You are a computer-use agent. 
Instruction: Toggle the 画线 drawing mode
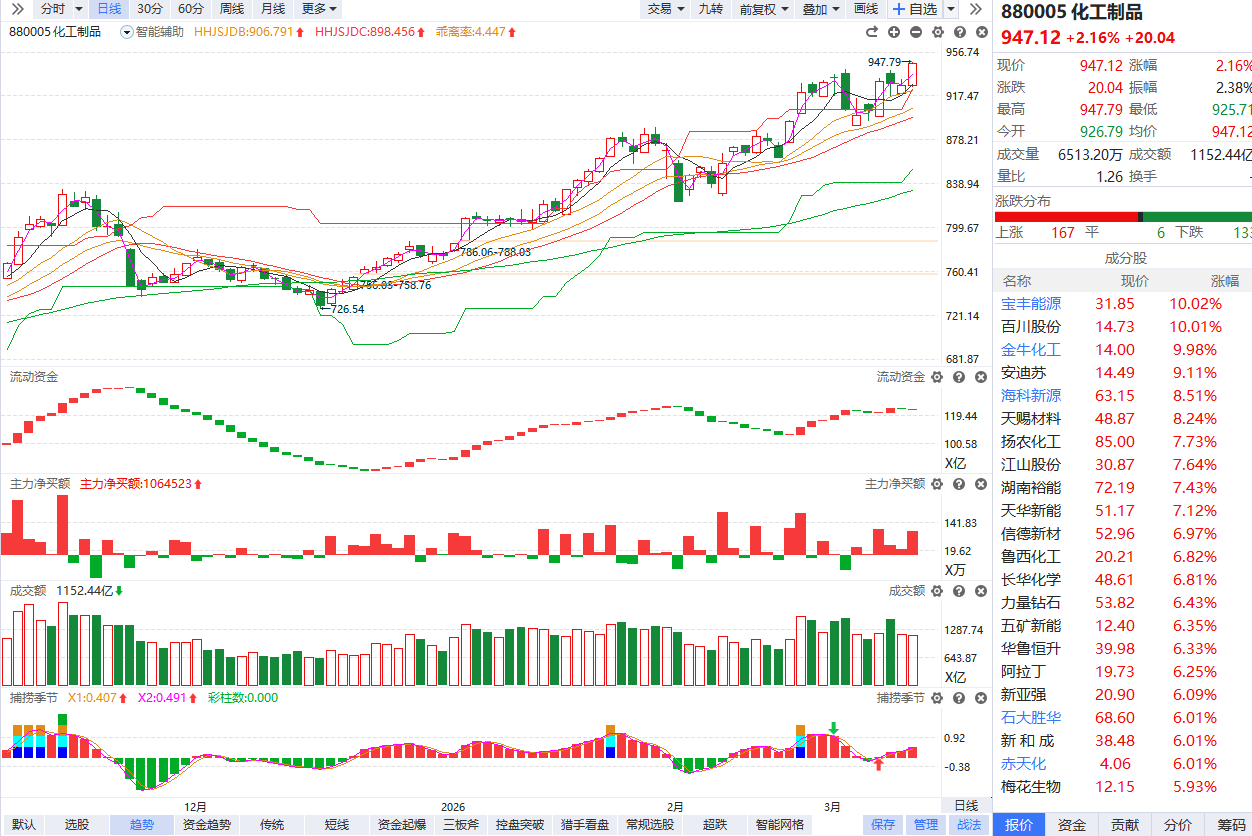pos(865,9)
